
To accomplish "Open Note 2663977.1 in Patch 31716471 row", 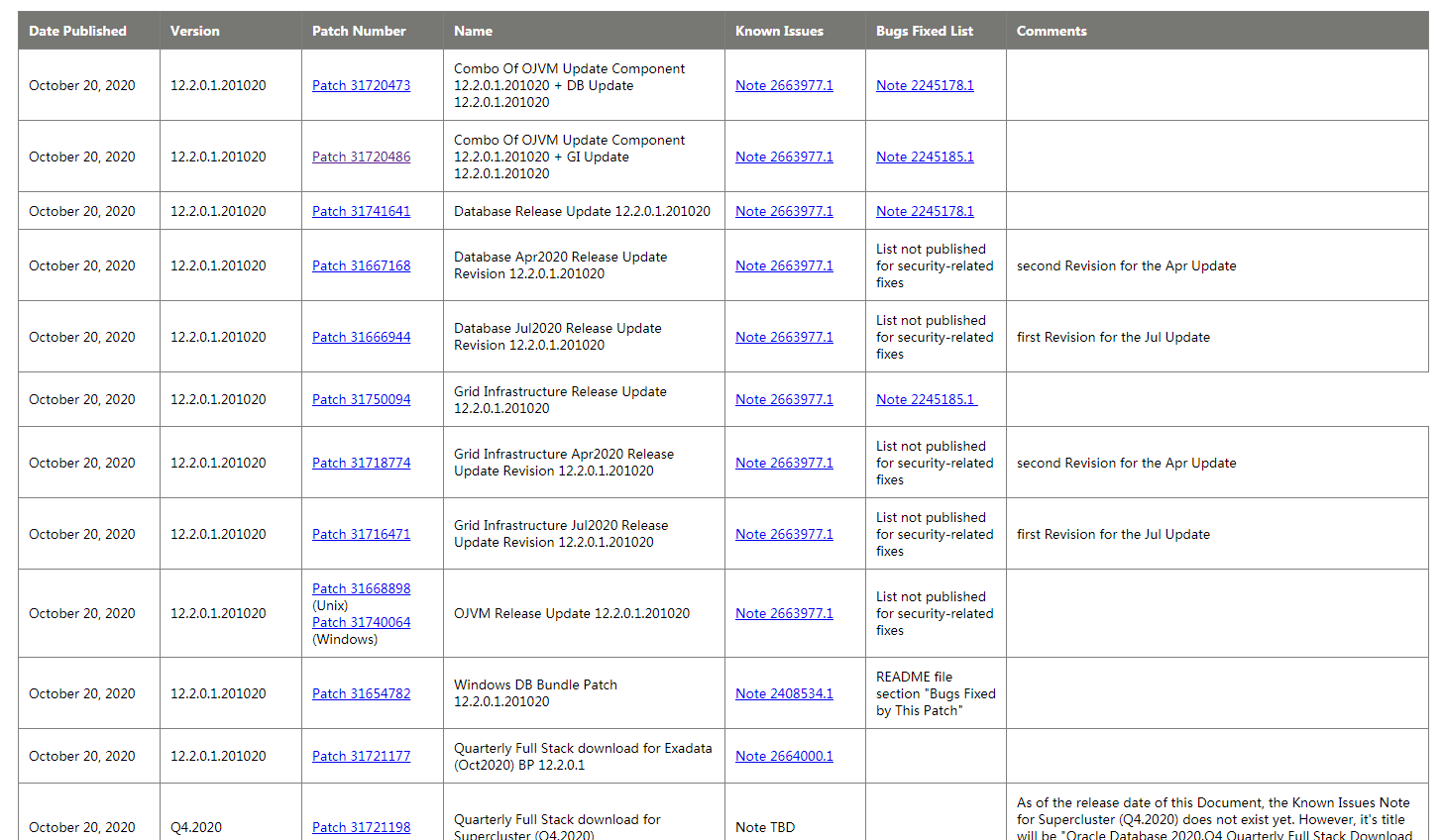I will pos(784,534).
